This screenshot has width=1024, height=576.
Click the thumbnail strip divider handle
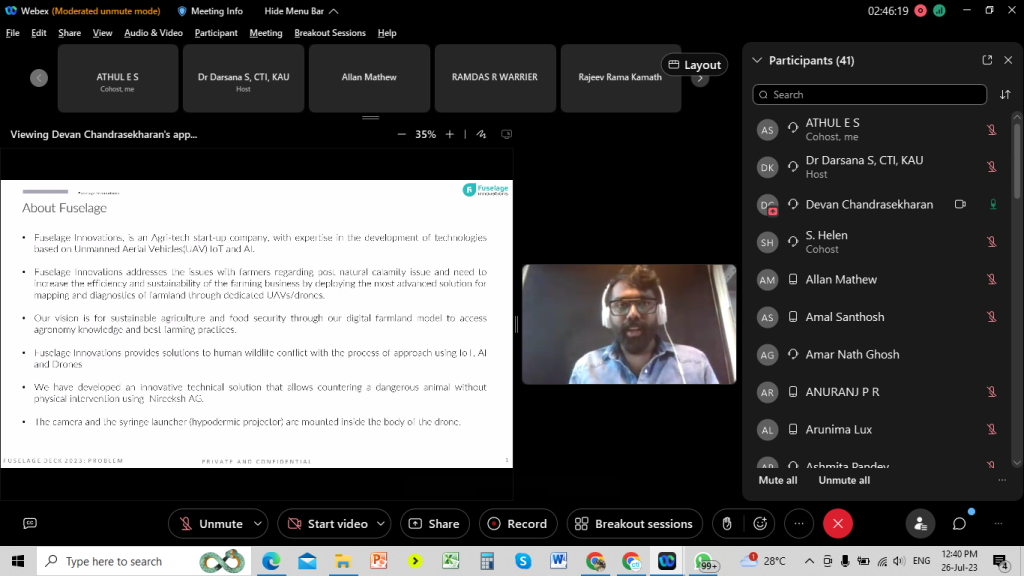pos(370,118)
